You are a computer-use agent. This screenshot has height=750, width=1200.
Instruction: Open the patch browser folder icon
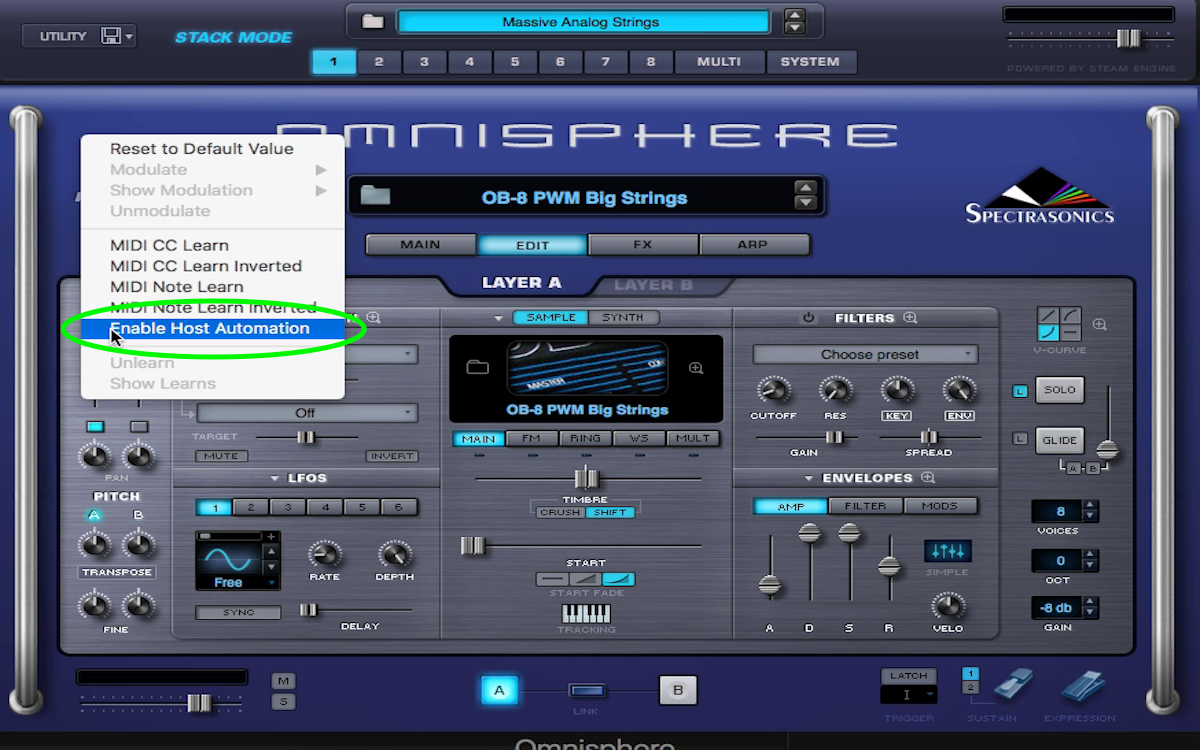[376, 196]
